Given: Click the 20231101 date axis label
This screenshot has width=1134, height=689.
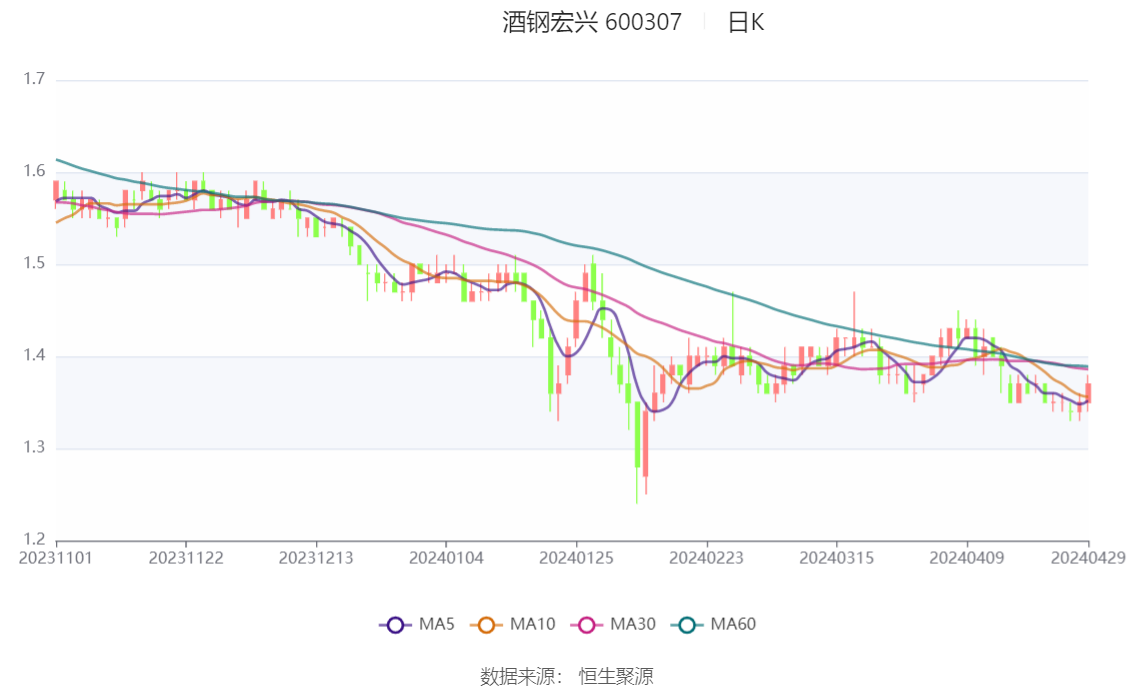Looking at the screenshot, I should [56, 558].
